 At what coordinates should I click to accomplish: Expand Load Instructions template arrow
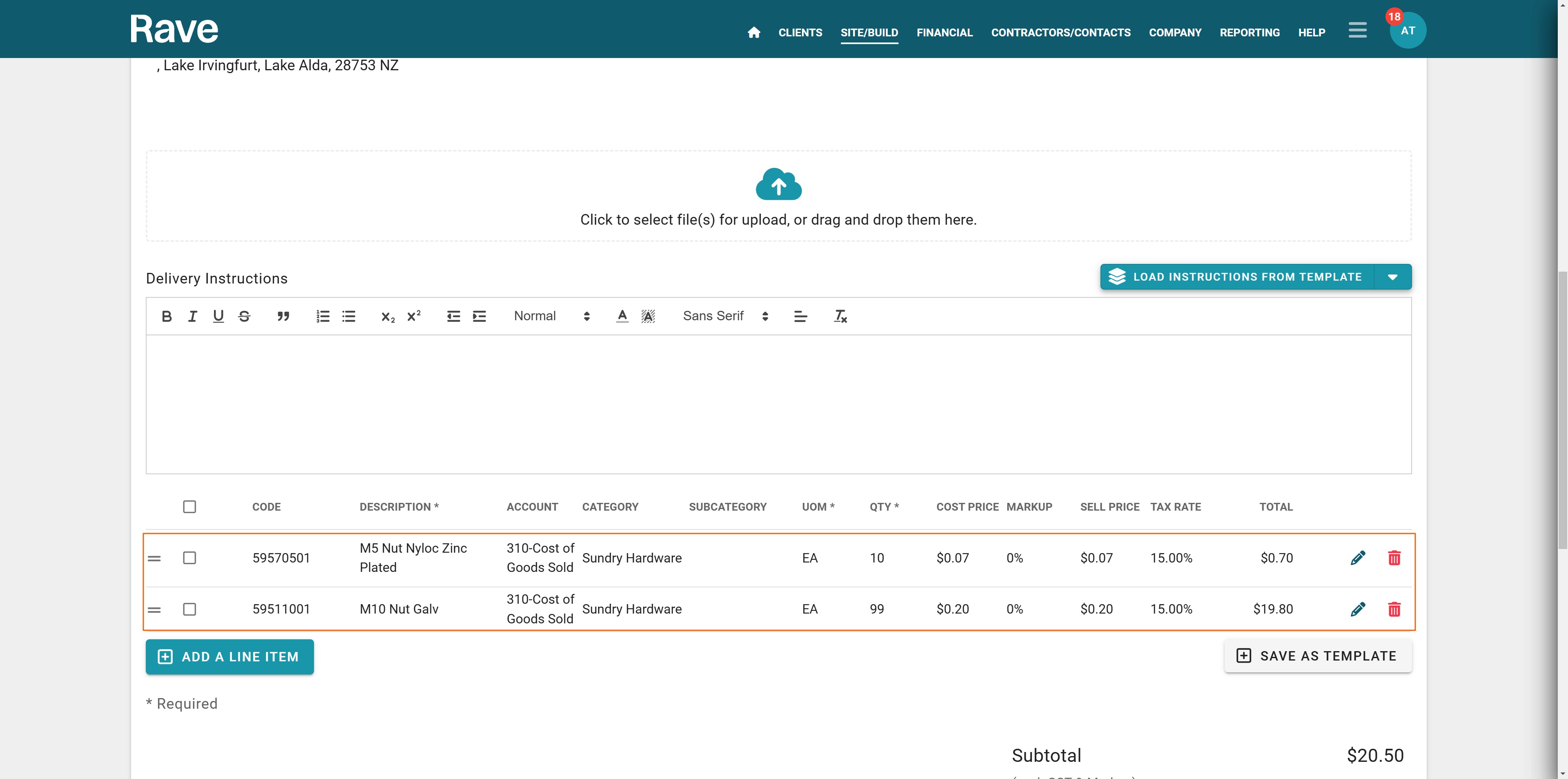[x=1392, y=277]
